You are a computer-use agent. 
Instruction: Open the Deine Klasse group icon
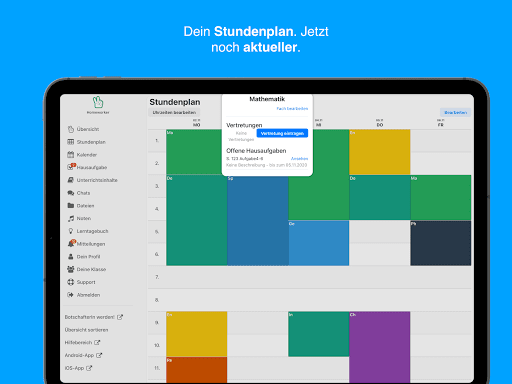click(x=71, y=269)
